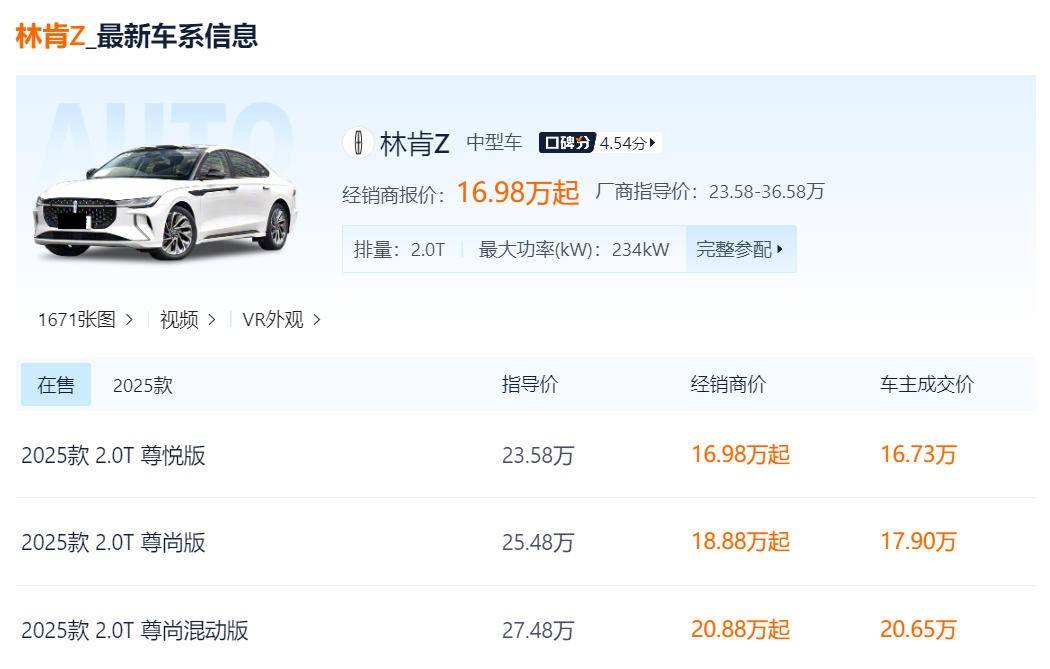Click the 17.90万 owner transaction price
The width and height of the screenshot is (1050, 669).
point(918,542)
